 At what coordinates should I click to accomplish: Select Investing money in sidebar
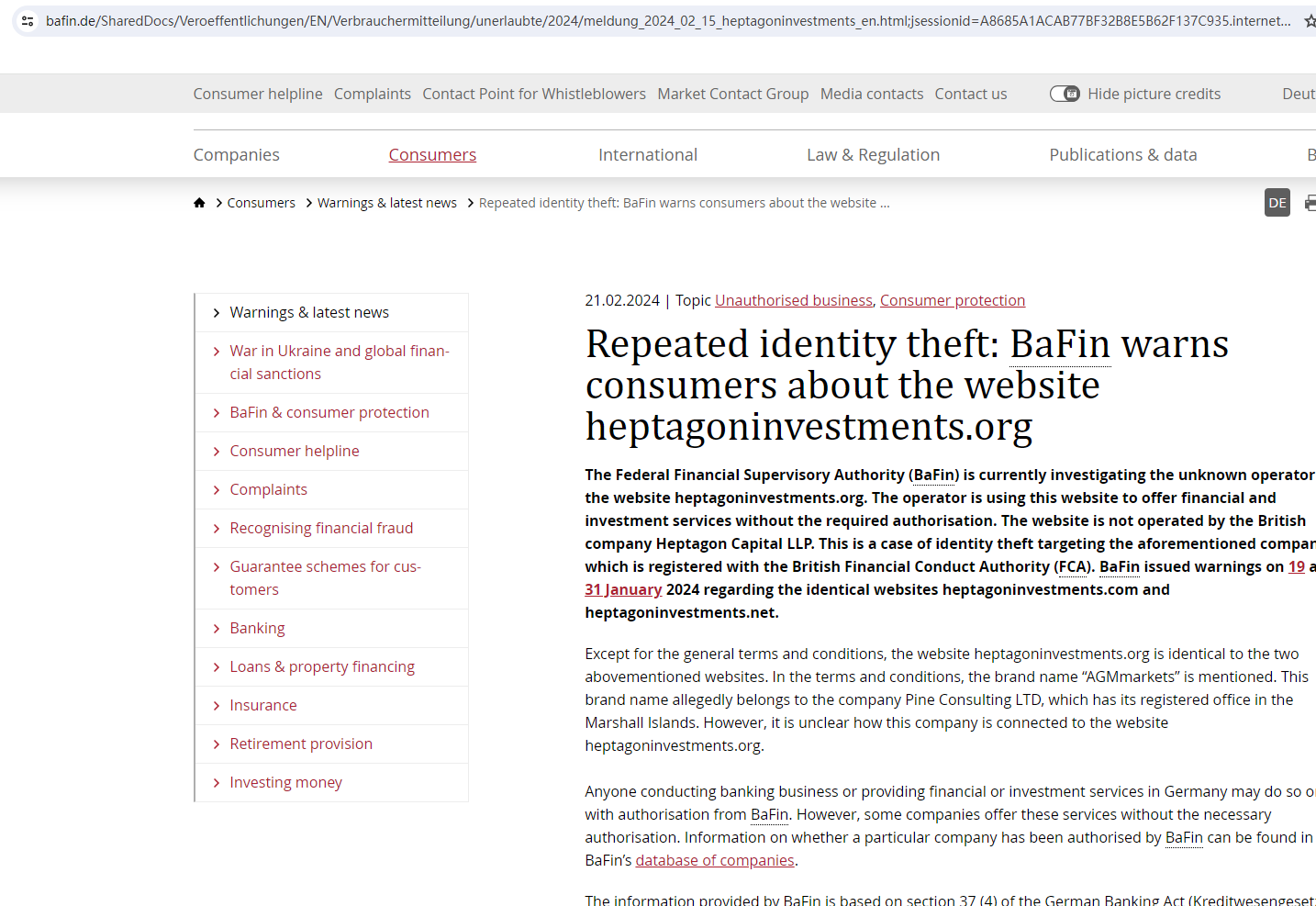[285, 782]
